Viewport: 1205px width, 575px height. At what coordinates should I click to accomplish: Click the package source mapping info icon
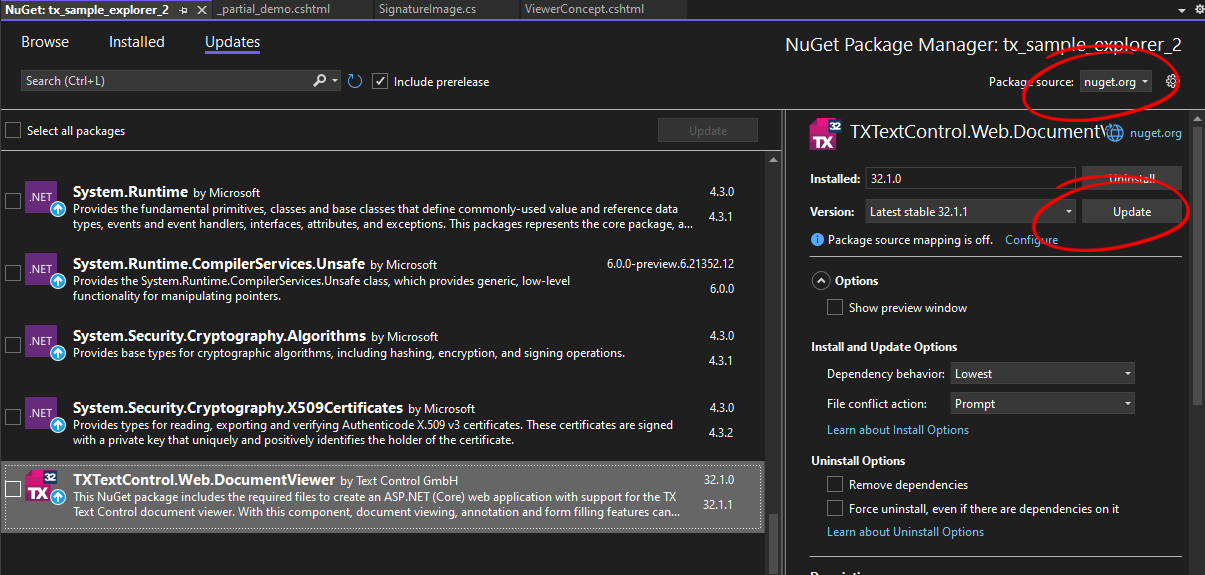[x=817, y=240]
